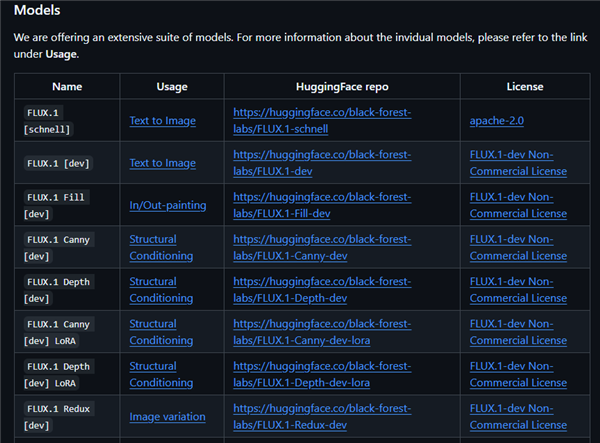Viewport: 600px width, 443px height.
Task: Open Text to Image link for FLUX.1 [schnell]
Action: pos(162,121)
